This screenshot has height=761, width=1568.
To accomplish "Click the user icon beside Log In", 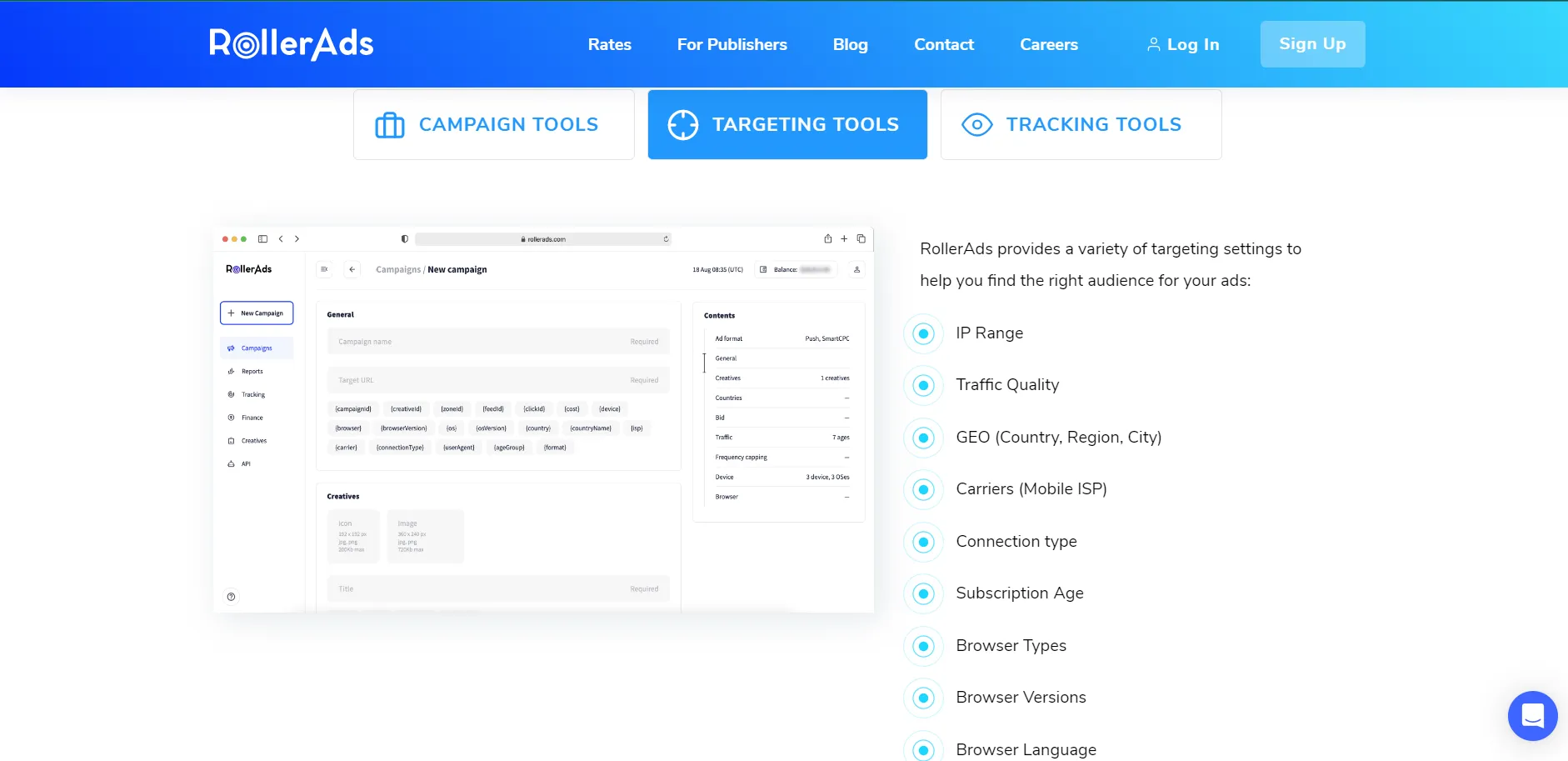I will tap(1153, 45).
